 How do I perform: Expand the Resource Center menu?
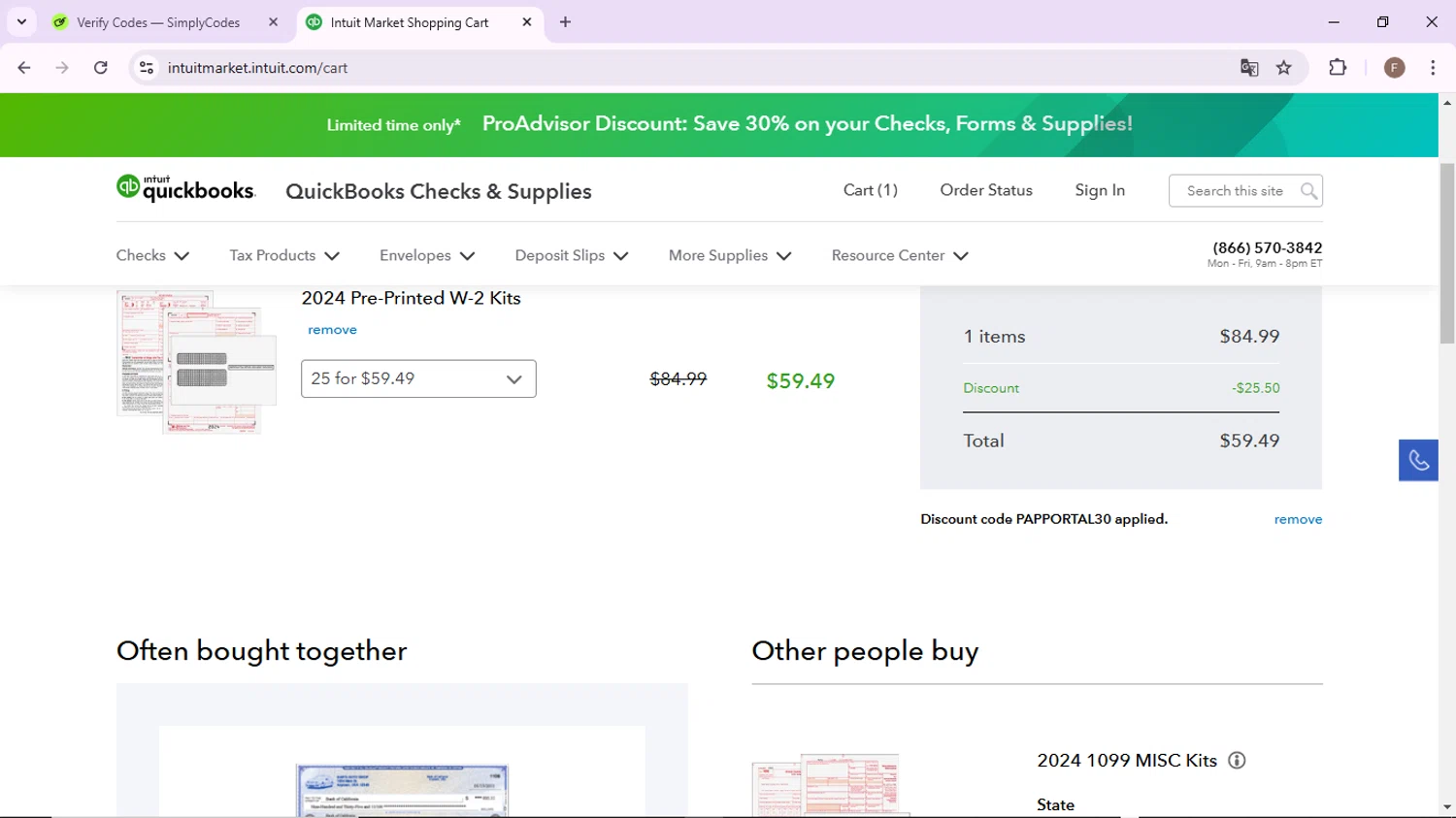tap(900, 256)
